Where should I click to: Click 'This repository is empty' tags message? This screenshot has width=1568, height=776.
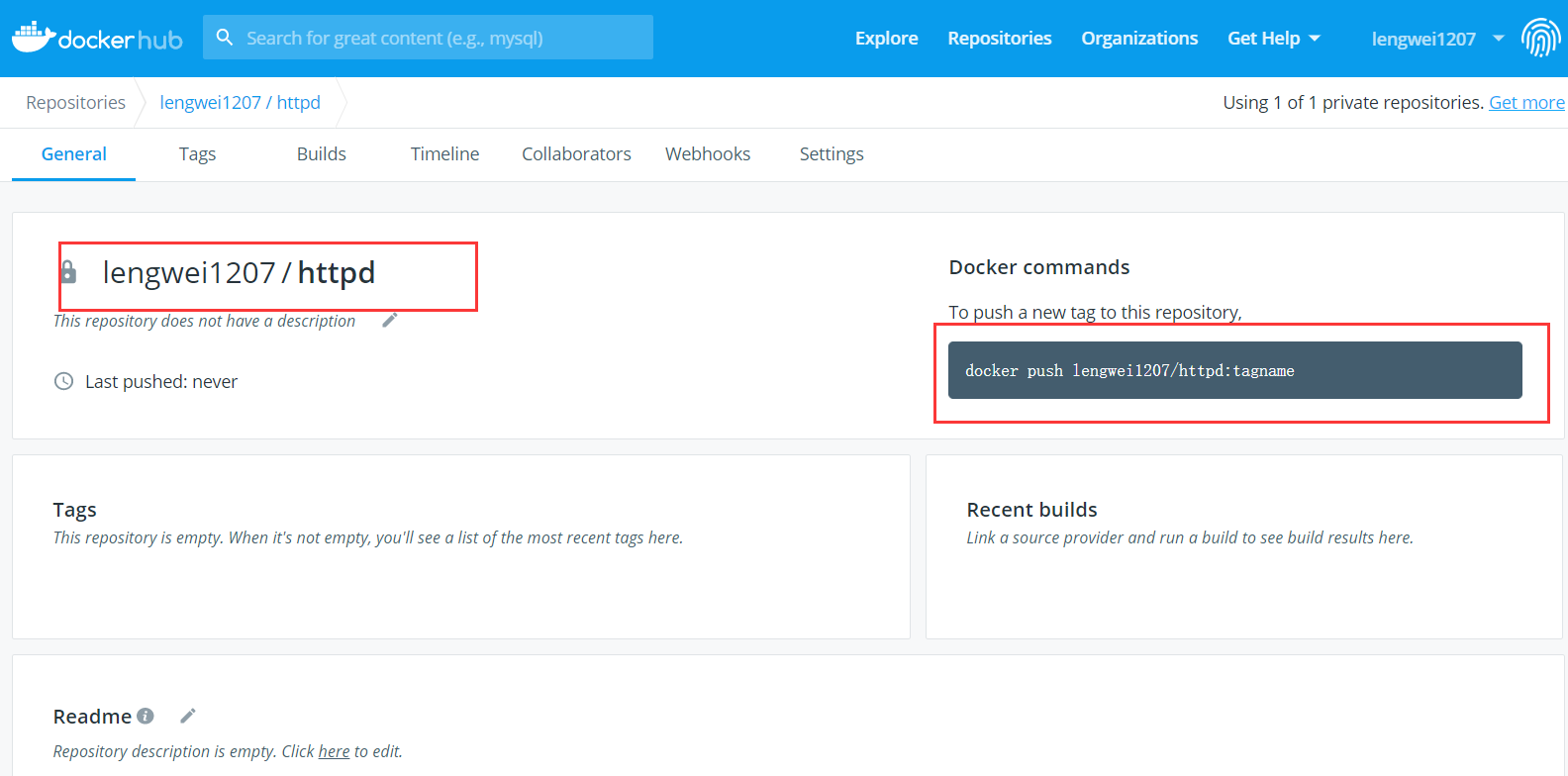click(x=368, y=537)
